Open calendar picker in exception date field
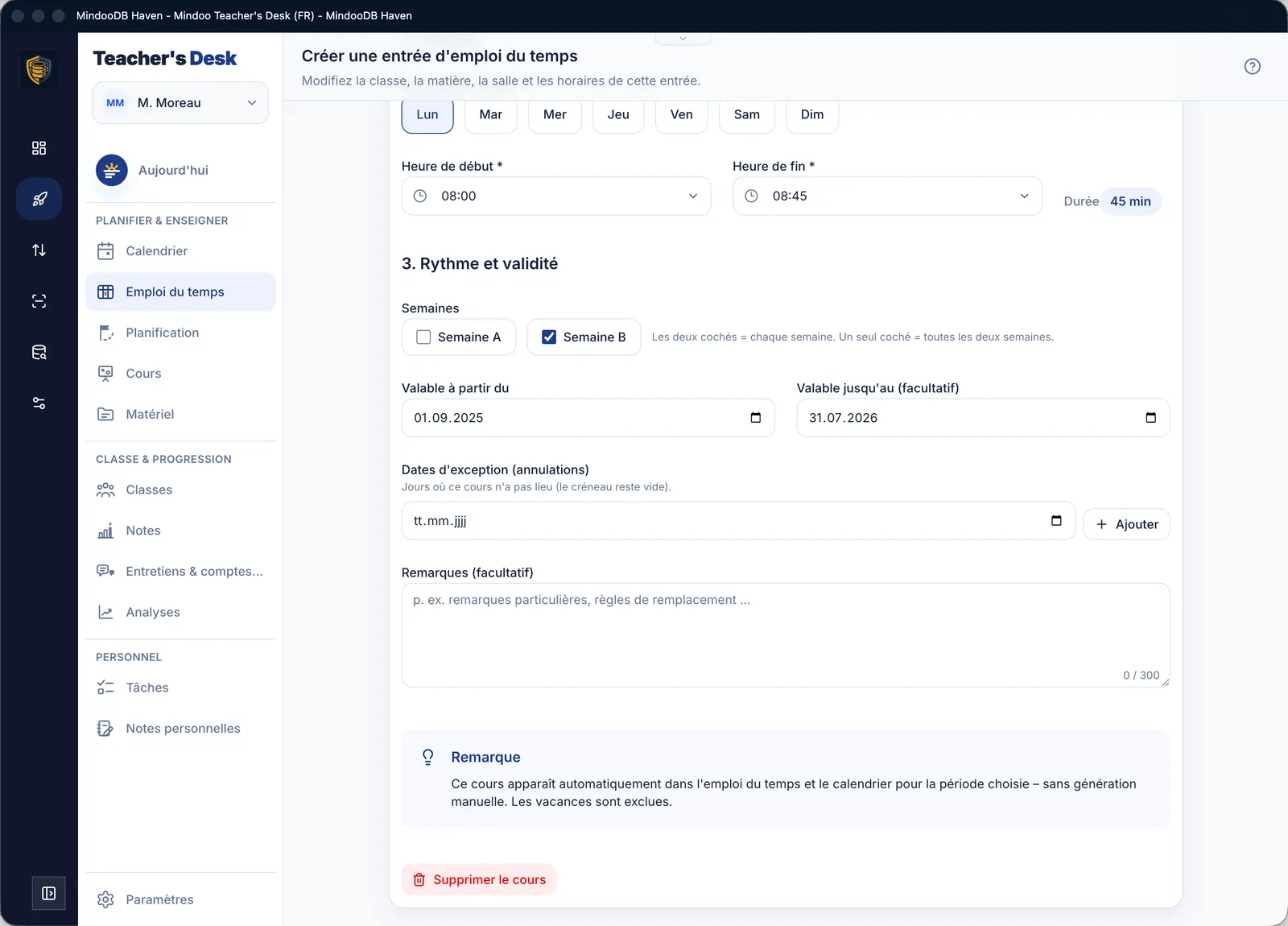The width and height of the screenshot is (1288, 926). point(1056,520)
